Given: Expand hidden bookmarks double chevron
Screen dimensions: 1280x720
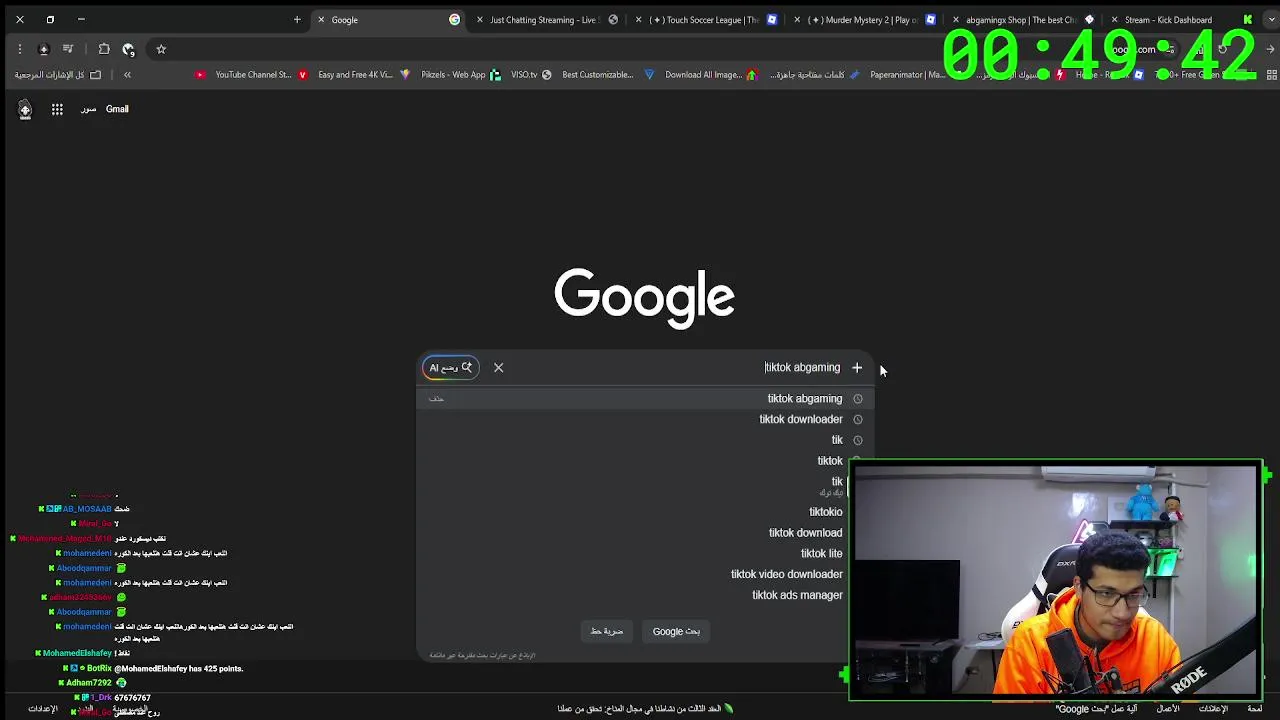Looking at the screenshot, I should 127,75.
